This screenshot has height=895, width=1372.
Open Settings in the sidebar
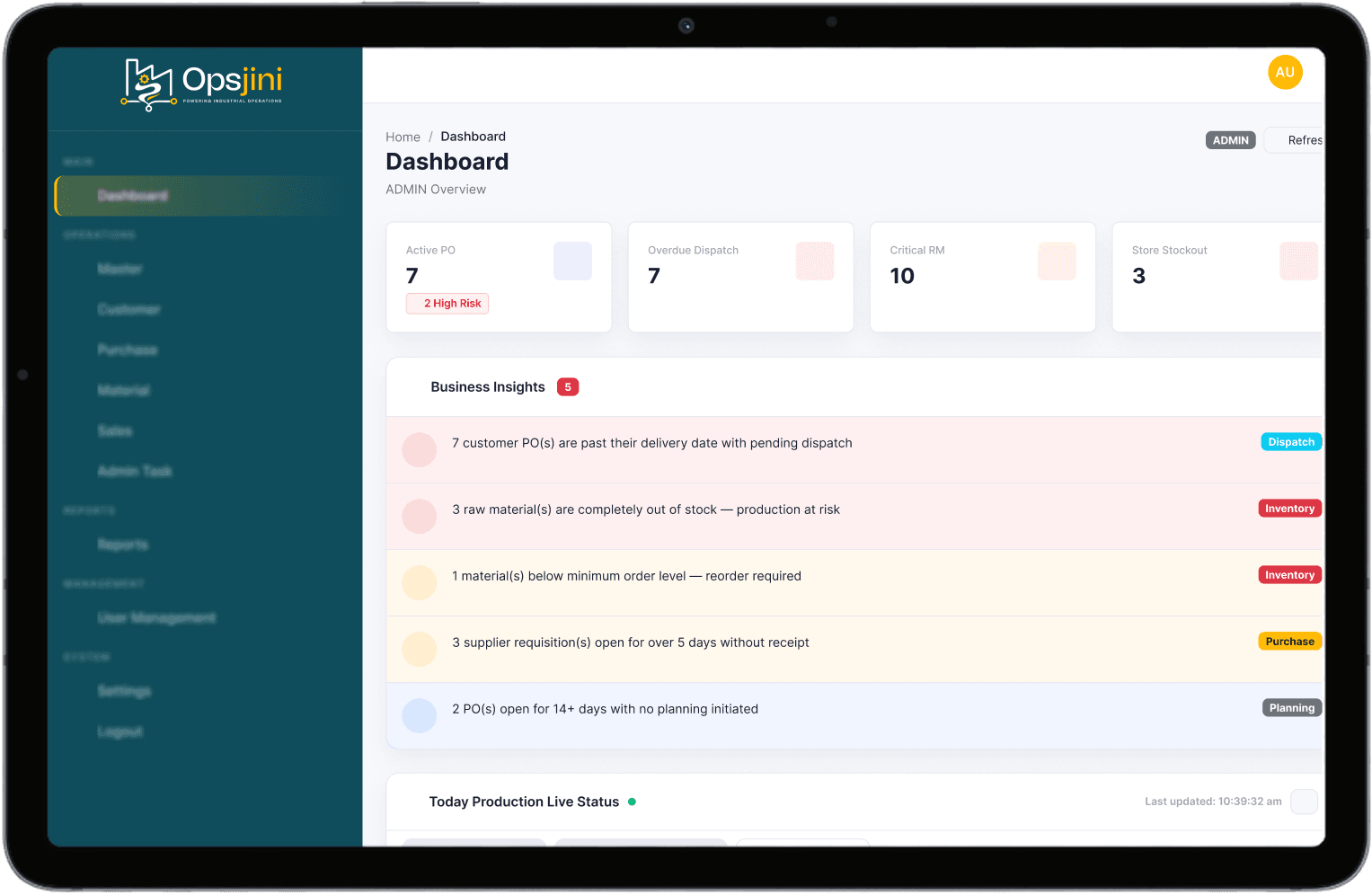click(125, 691)
